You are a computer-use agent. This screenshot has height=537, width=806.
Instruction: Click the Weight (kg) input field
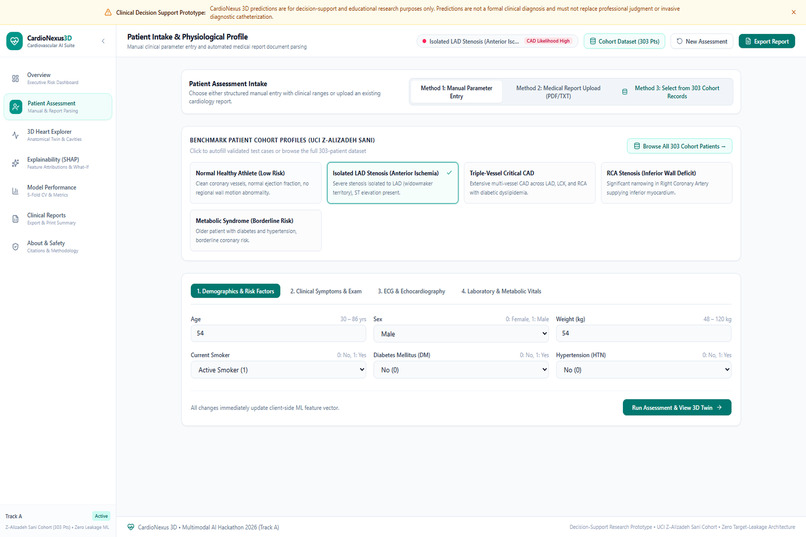644,333
